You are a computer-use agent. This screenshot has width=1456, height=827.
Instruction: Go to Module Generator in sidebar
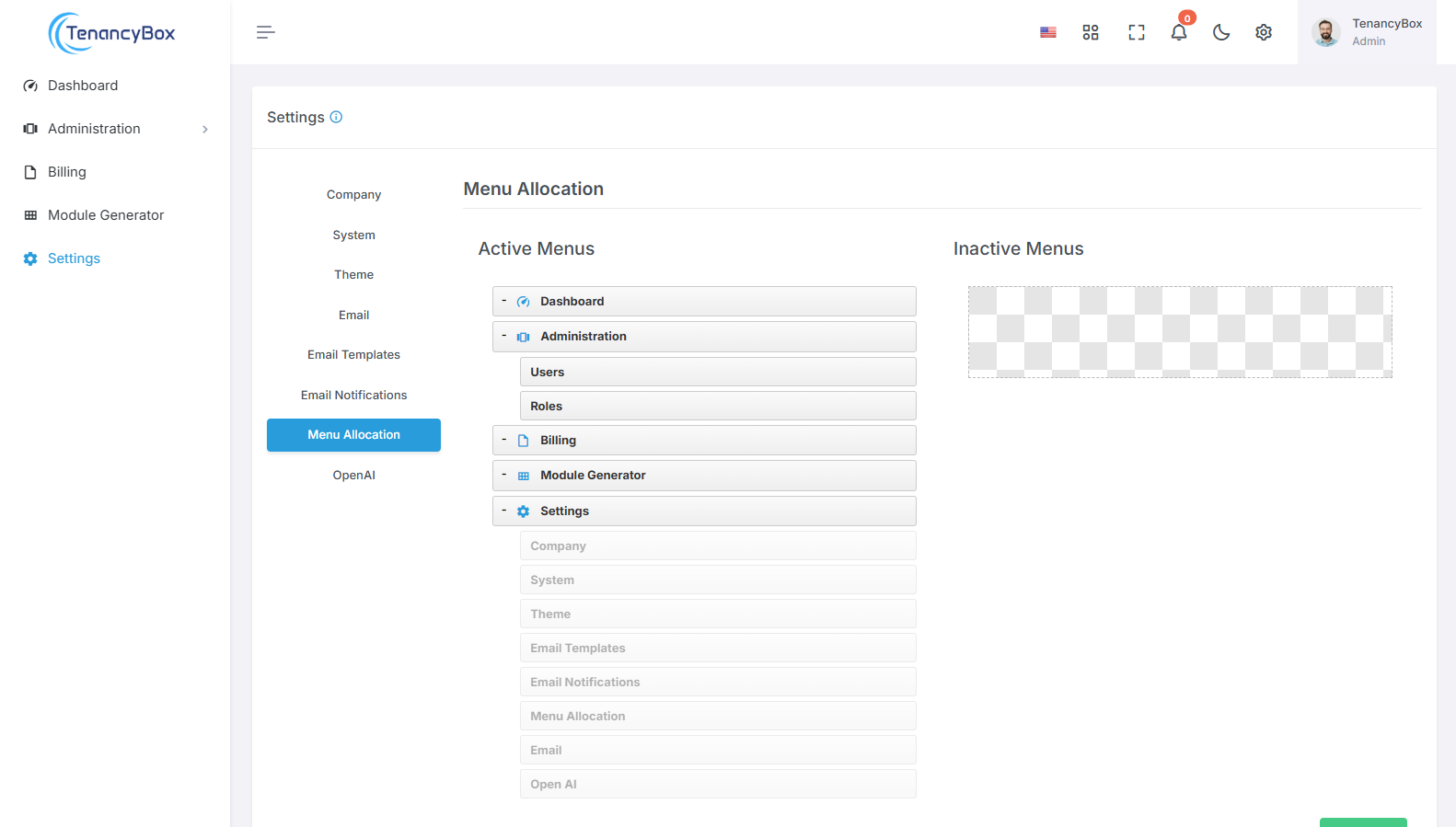pos(106,215)
